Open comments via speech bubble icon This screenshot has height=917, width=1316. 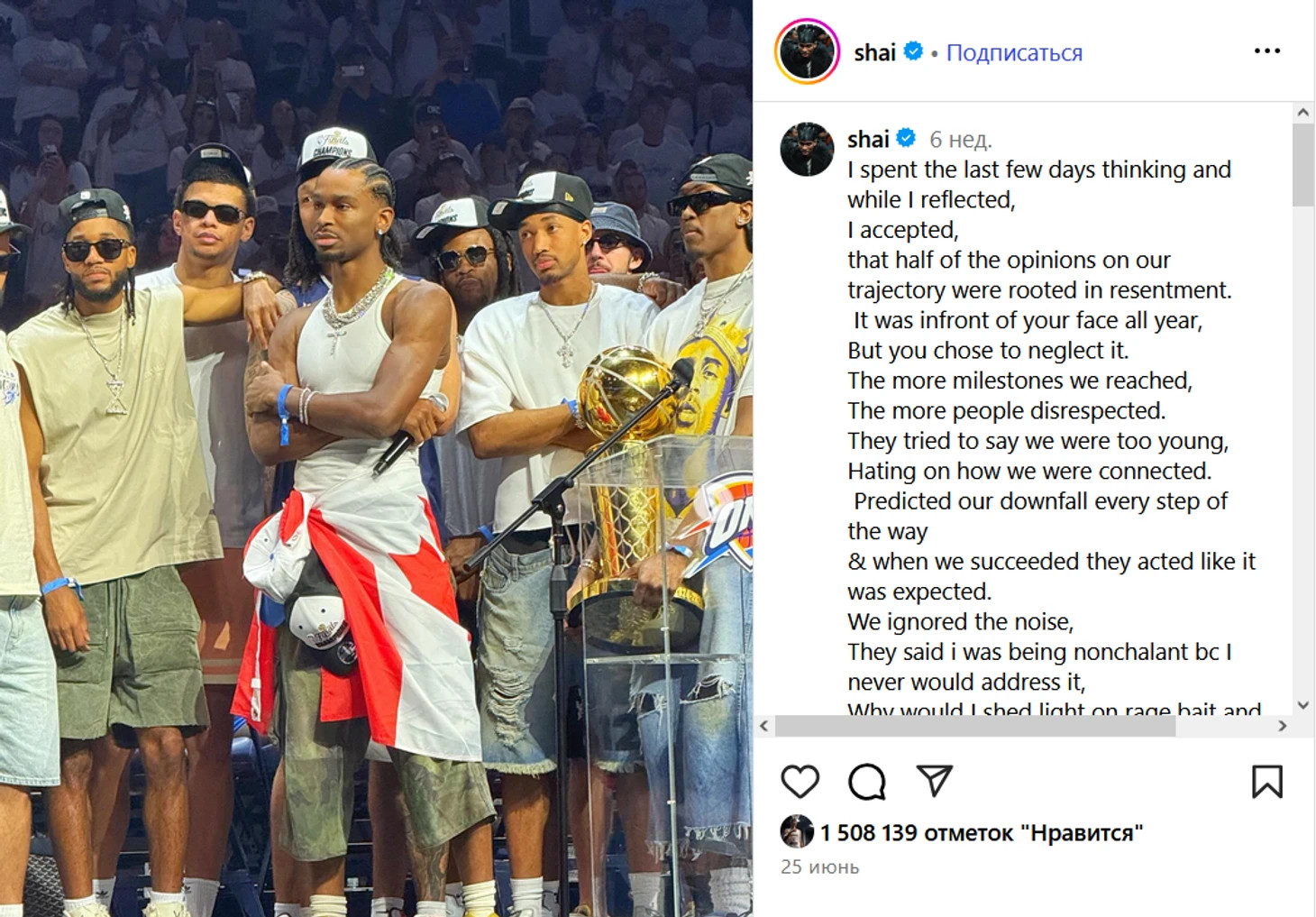(867, 782)
